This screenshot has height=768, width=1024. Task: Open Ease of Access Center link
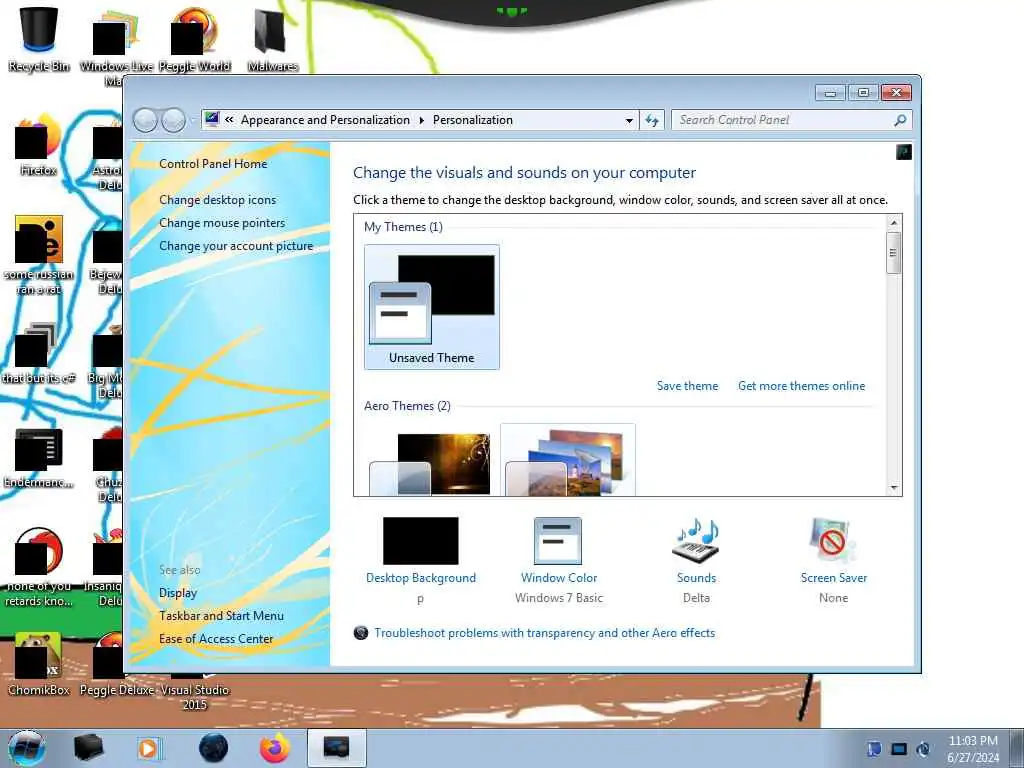pyautogui.click(x=216, y=639)
